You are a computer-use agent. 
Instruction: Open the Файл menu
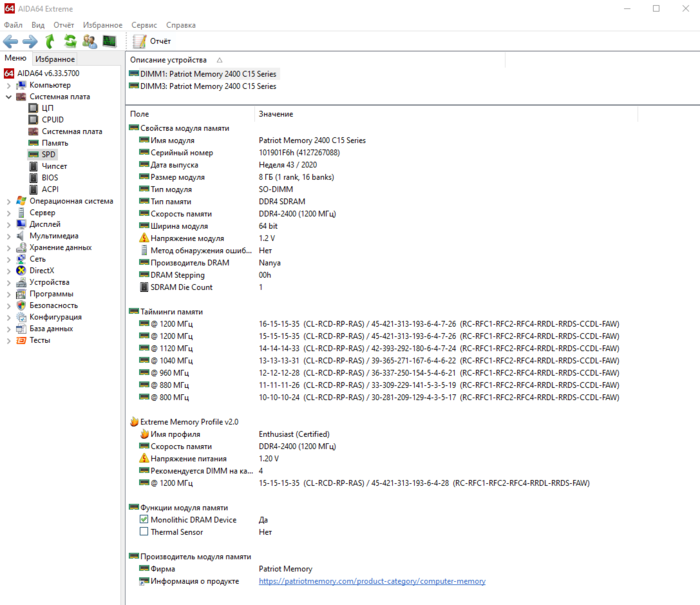13,25
